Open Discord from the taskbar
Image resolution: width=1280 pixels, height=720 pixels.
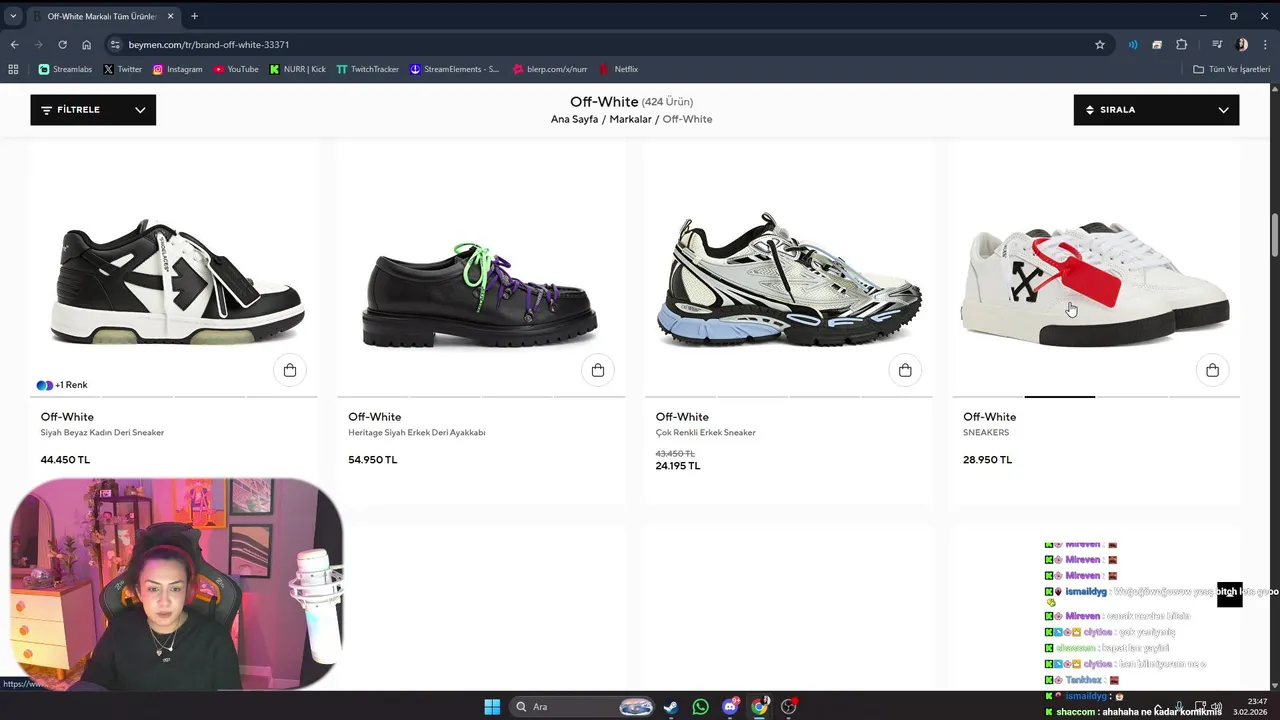[730, 707]
